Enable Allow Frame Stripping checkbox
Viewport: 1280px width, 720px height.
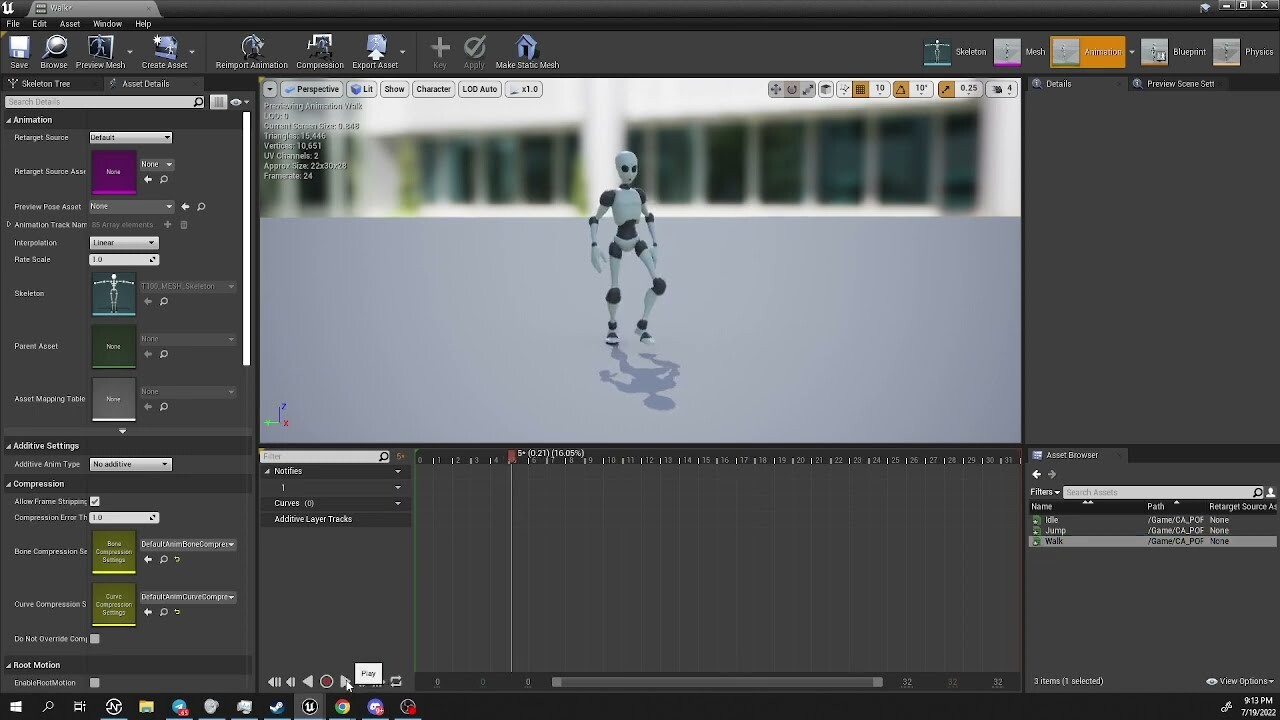[94, 501]
